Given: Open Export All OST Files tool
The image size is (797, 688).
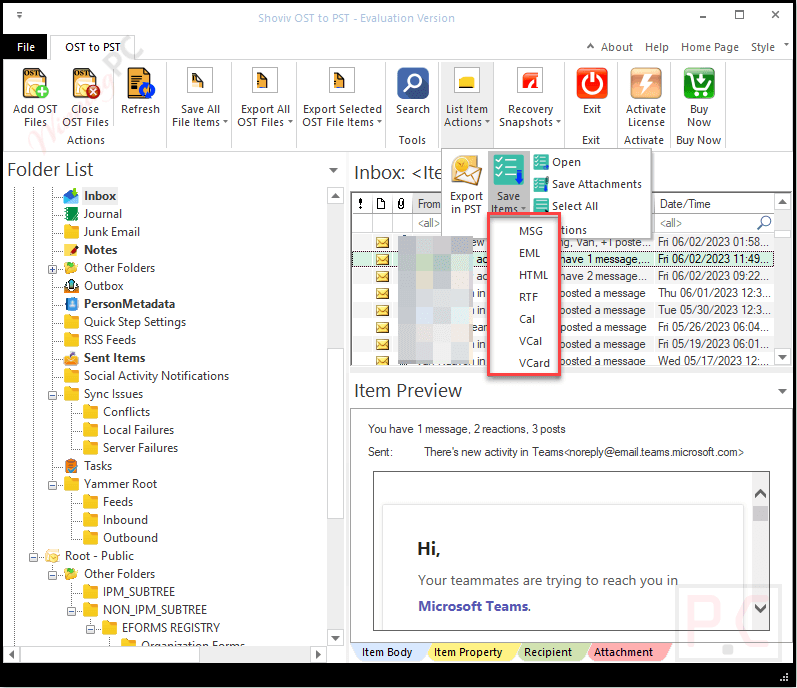Looking at the screenshot, I should (x=265, y=97).
